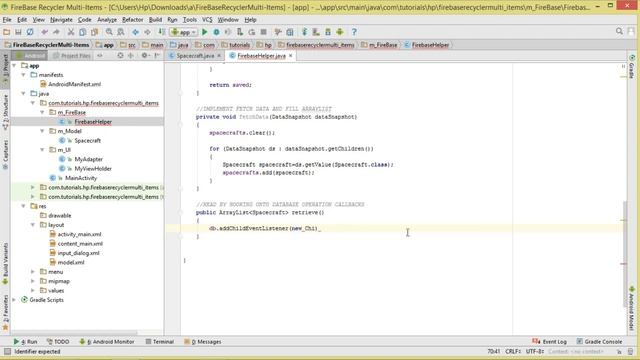
Task: Click the navigate Forward arrow
Action: point(147,32)
